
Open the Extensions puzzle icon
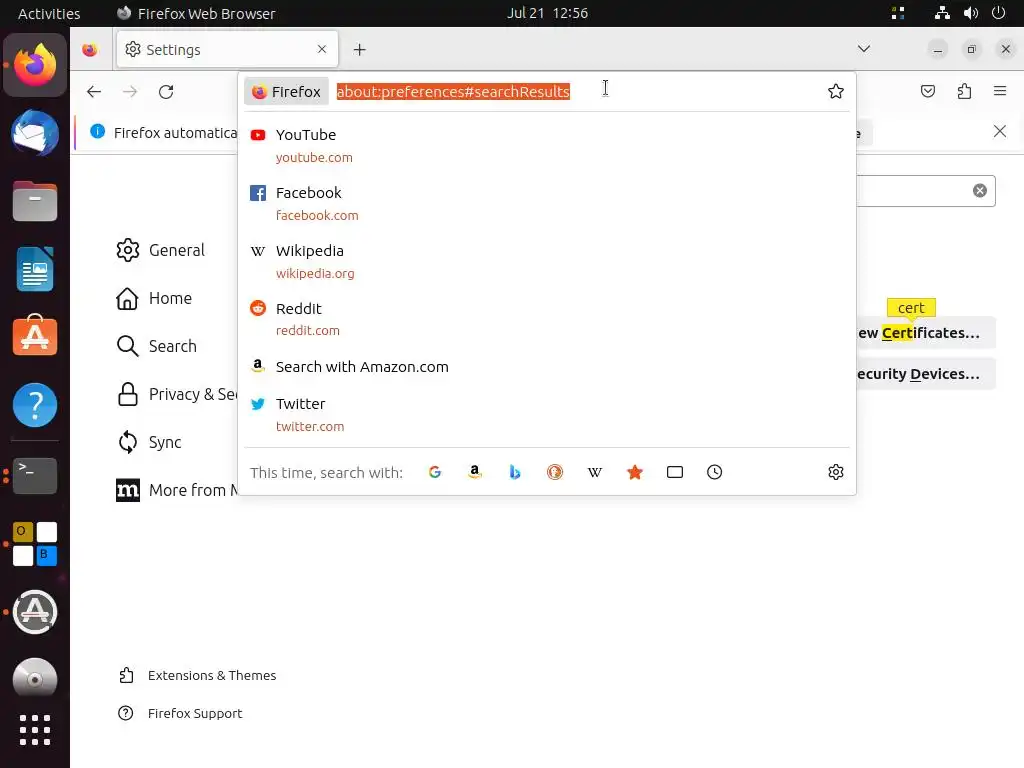pyautogui.click(x=964, y=91)
